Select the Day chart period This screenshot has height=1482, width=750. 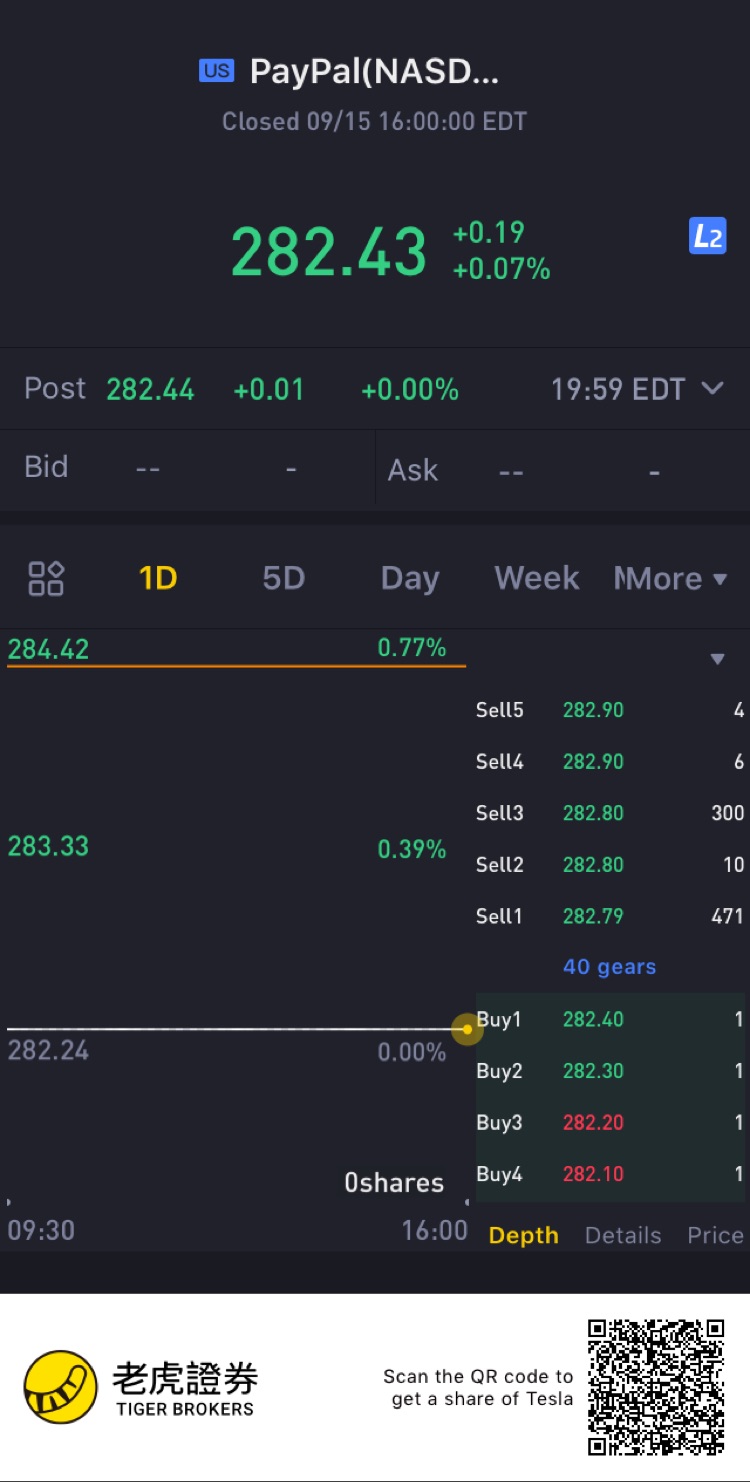tap(410, 578)
